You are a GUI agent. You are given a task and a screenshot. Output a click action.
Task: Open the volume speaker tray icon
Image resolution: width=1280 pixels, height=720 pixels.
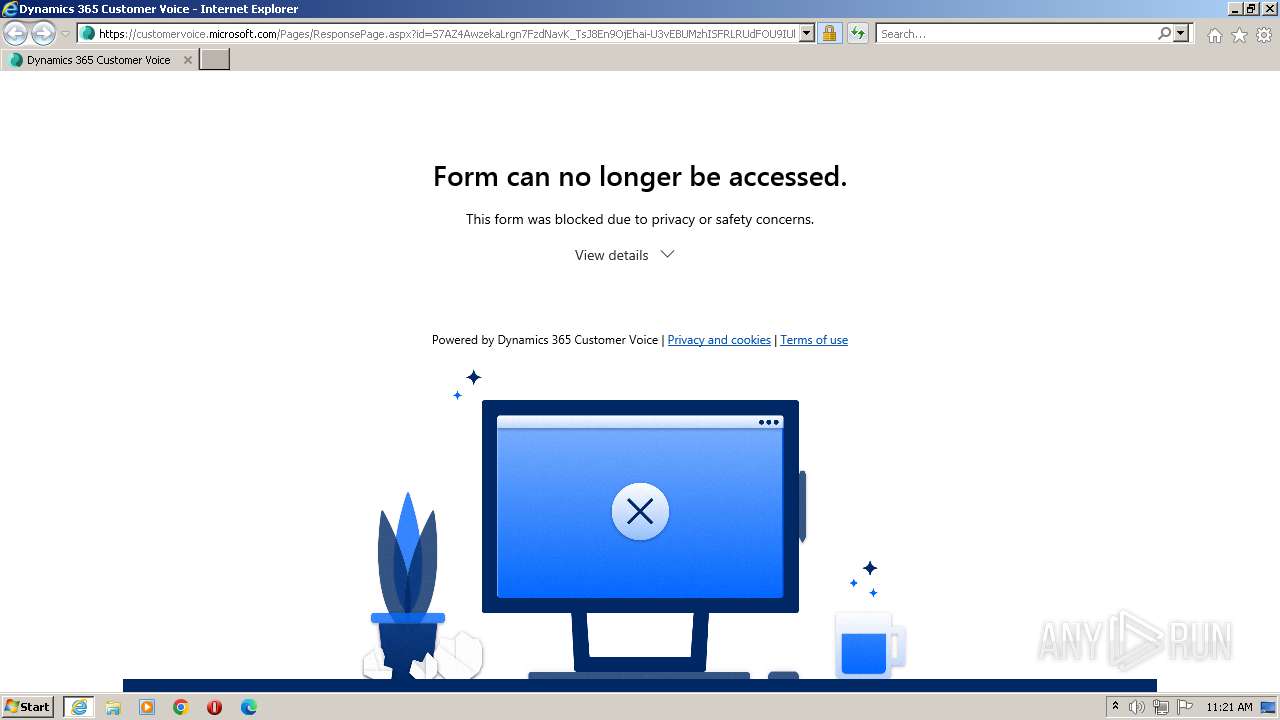tap(1137, 707)
